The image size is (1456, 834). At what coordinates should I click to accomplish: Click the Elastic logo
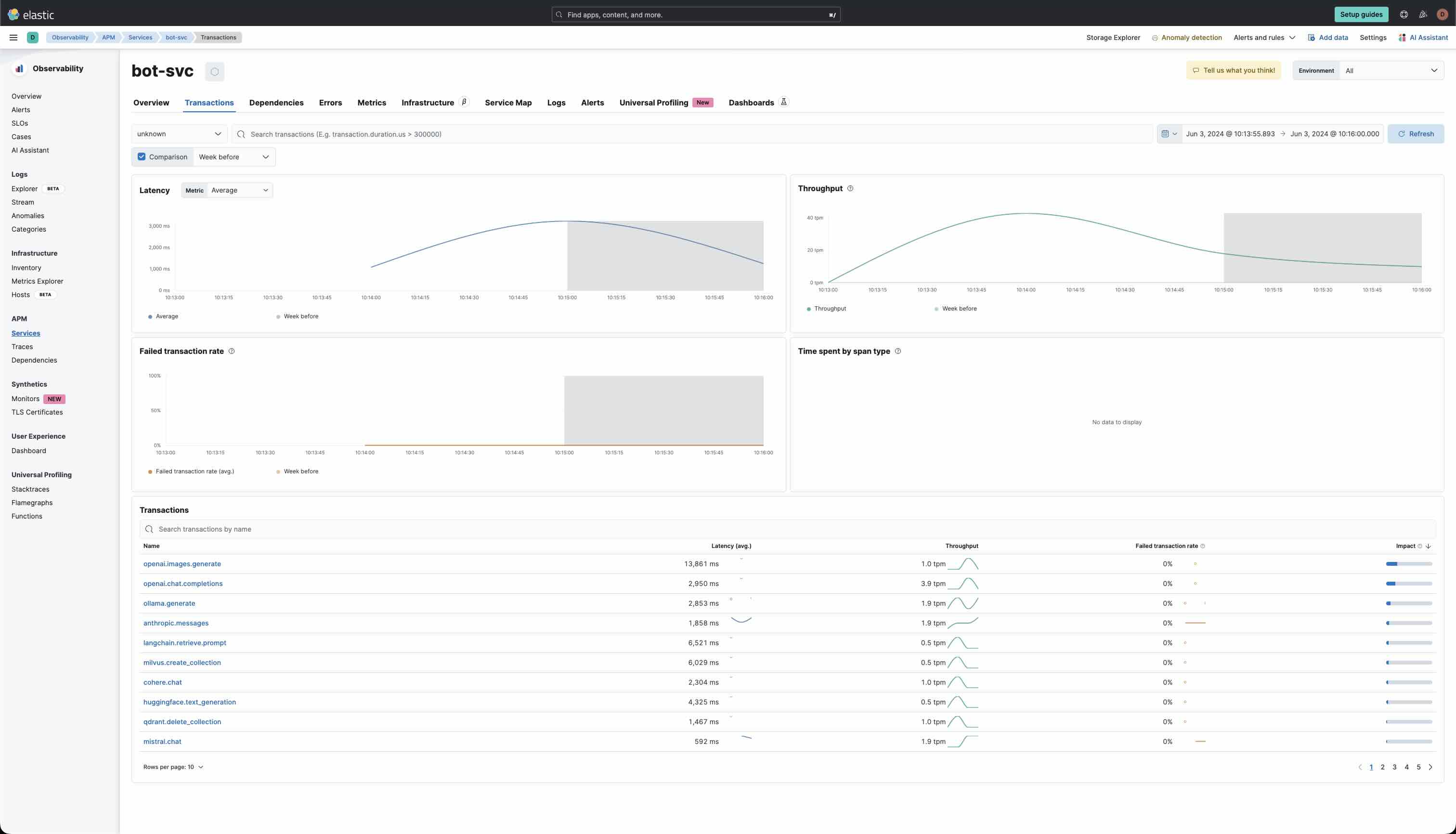click(30, 14)
